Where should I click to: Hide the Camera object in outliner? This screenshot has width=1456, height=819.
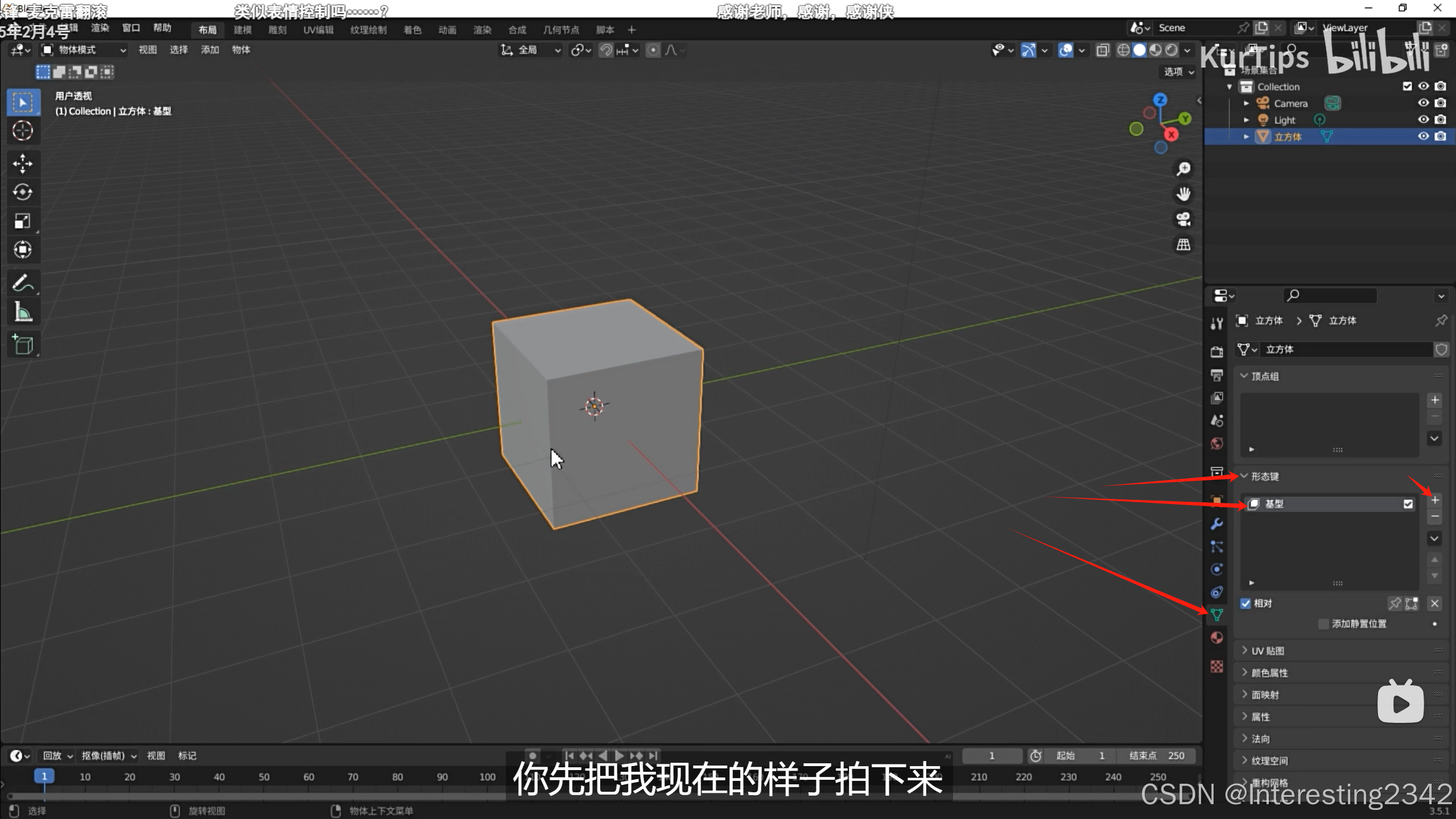click(x=1423, y=103)
